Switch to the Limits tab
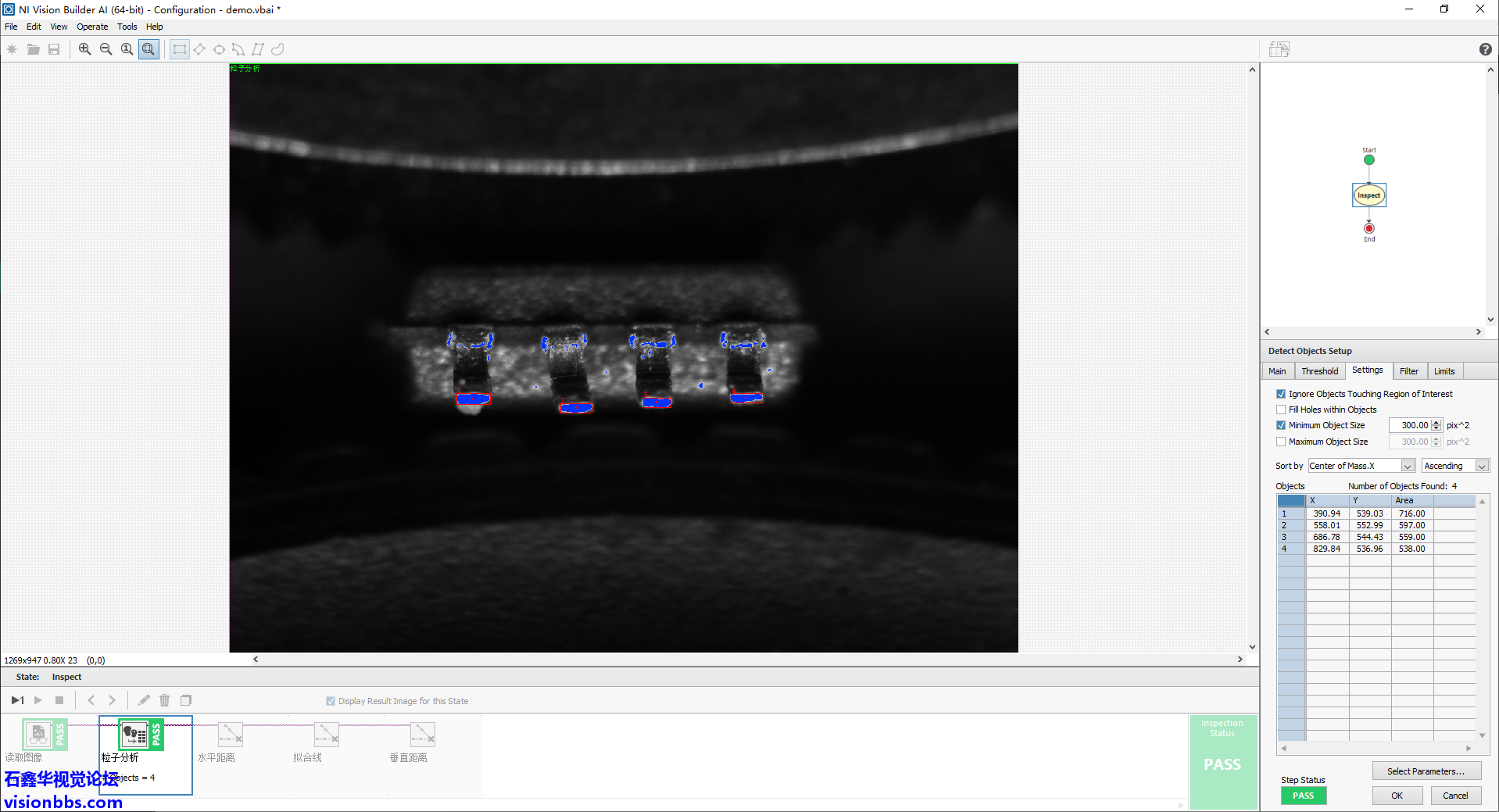Viewport: 1499px width, 812px height. (1444, 370)
